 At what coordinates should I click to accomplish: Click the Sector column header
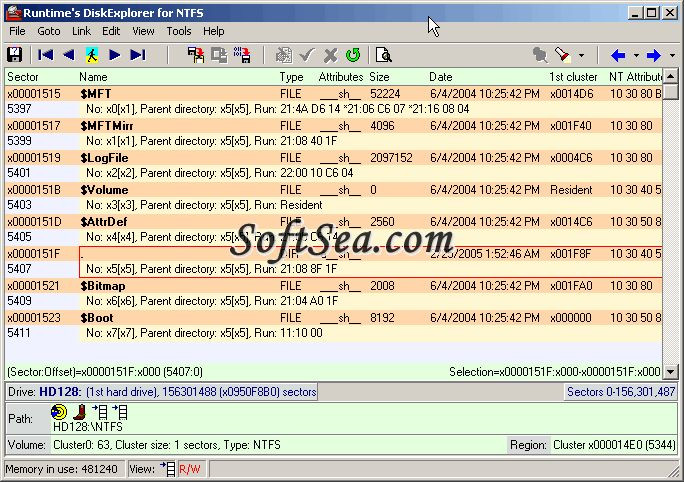click(23, 77)
